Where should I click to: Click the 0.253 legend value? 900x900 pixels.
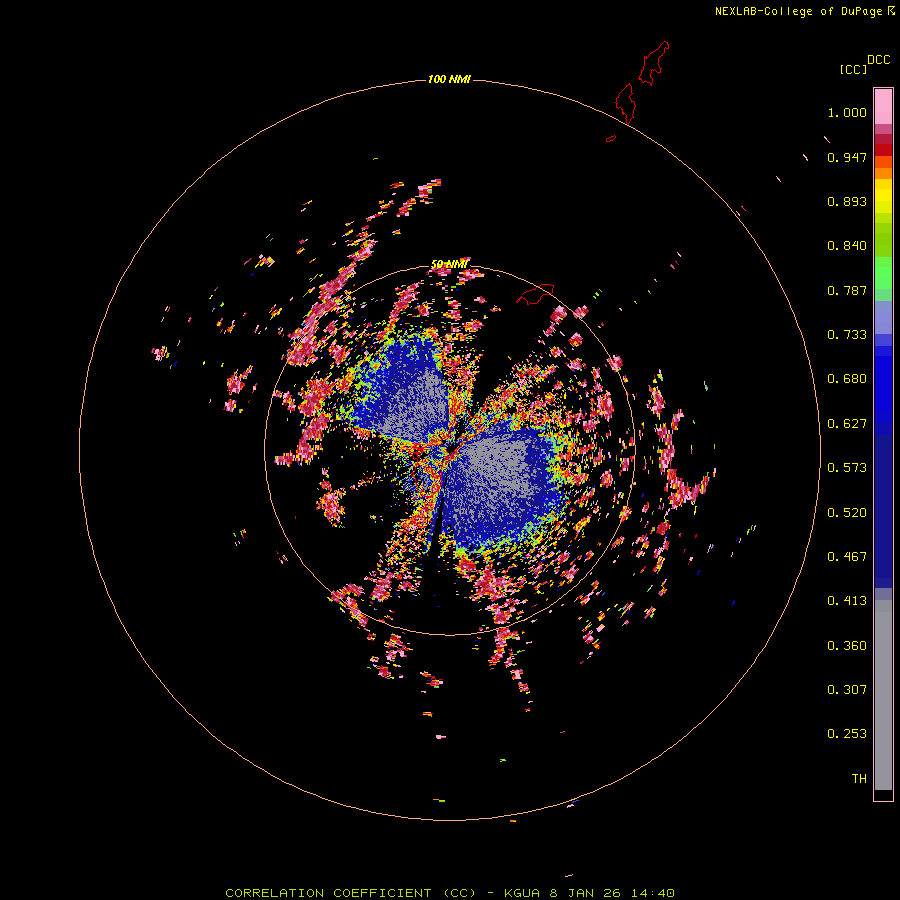[847, 734]
